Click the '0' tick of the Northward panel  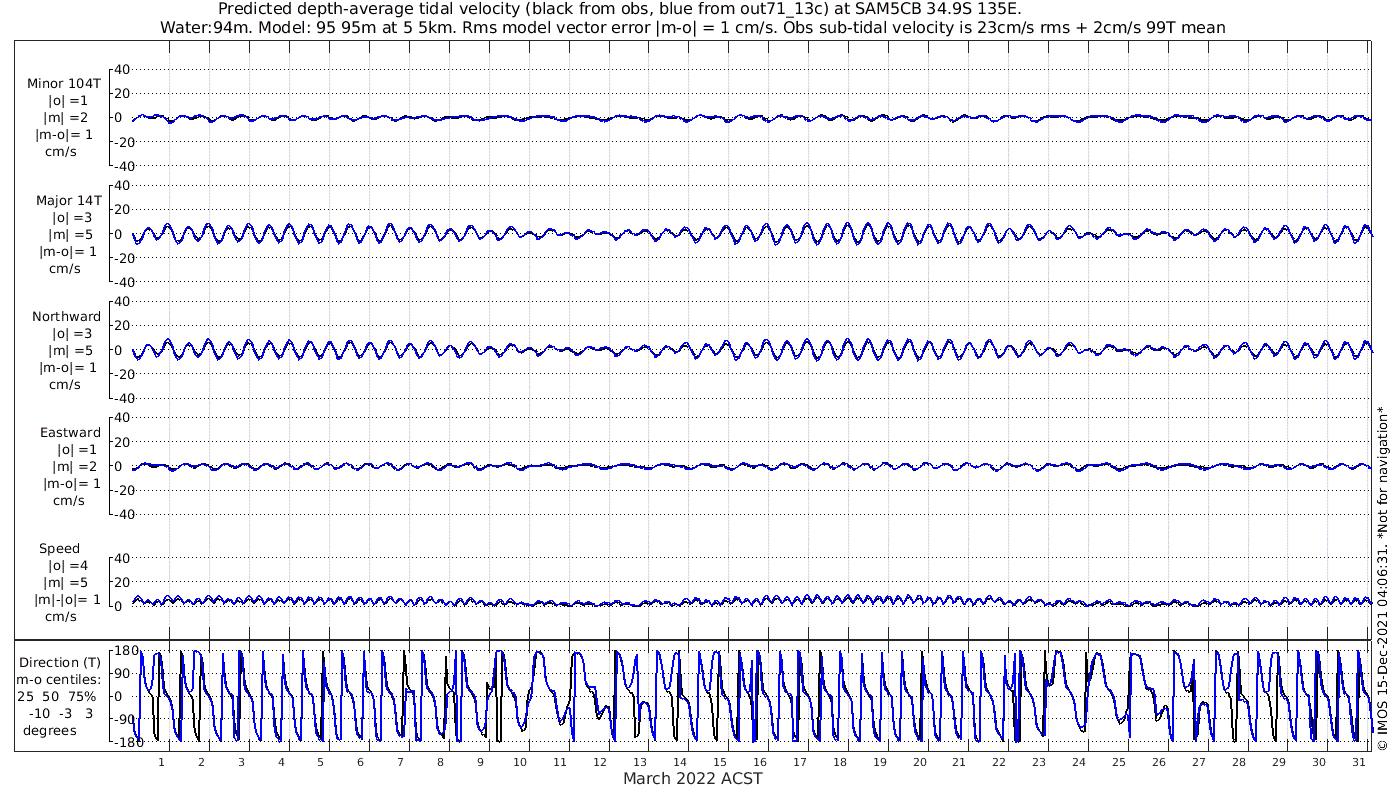[118, 350]
